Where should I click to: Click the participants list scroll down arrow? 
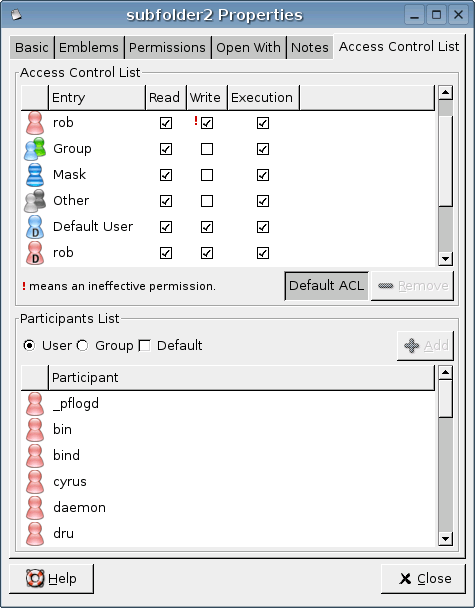pyautogui.click(x=445, y=539)
